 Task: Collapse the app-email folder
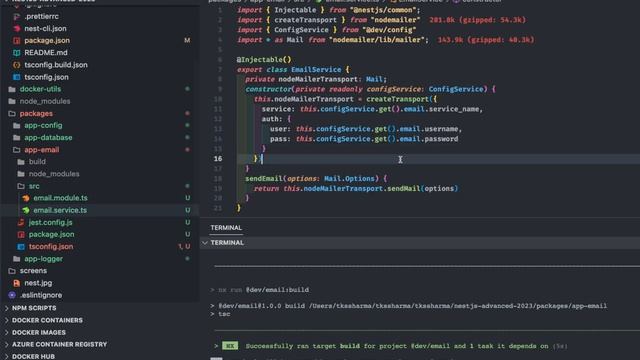click(x=42, y=150)
